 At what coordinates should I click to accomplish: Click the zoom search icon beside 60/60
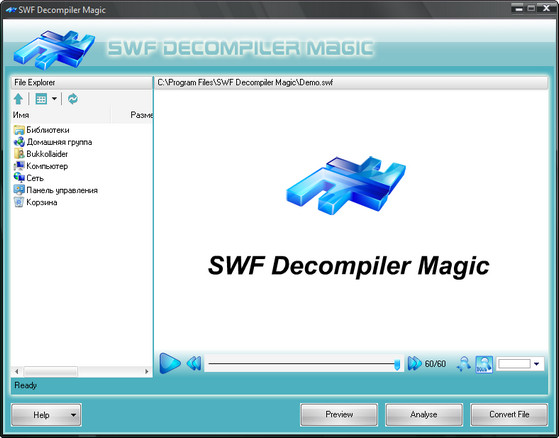[x=464, y=364]
